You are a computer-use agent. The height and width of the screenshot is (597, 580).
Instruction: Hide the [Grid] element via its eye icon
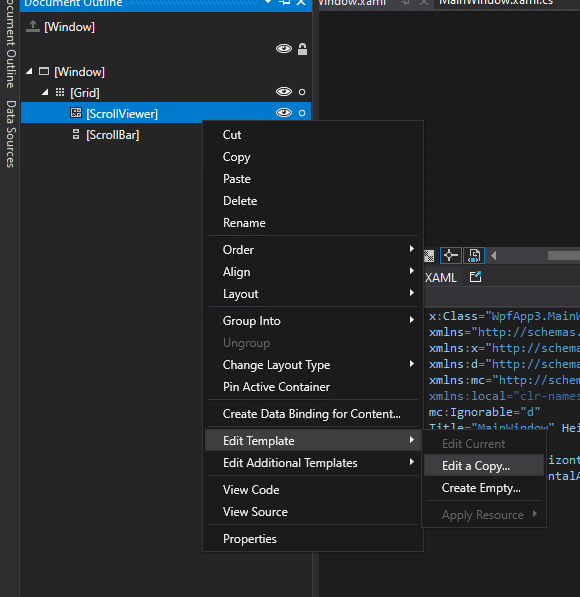coord(284,92)
